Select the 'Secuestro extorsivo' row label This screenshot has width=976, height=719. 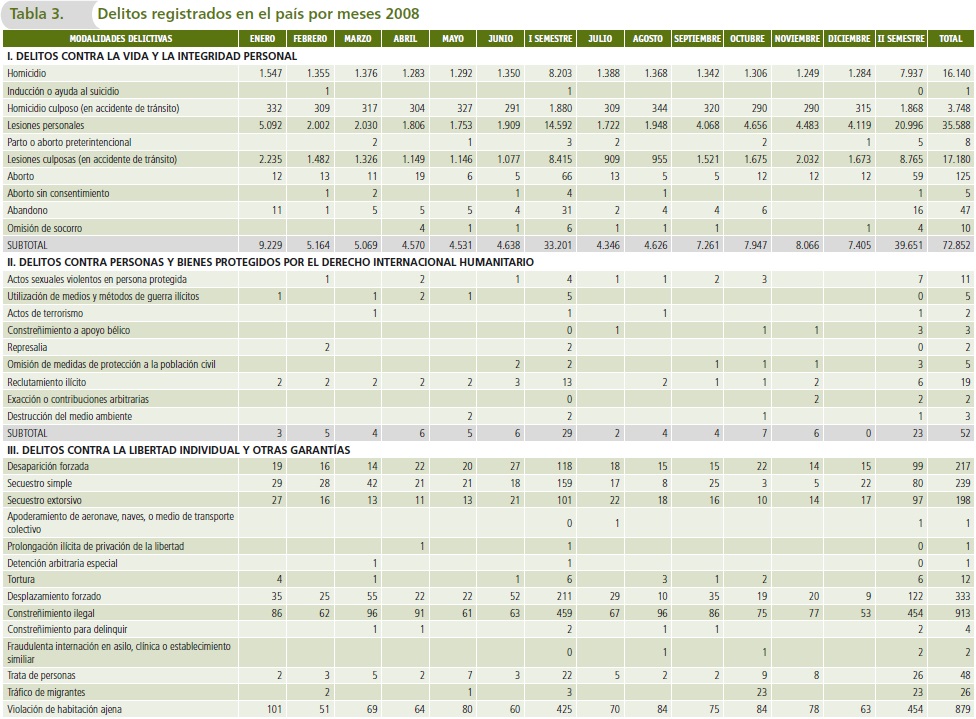point(44,500)
